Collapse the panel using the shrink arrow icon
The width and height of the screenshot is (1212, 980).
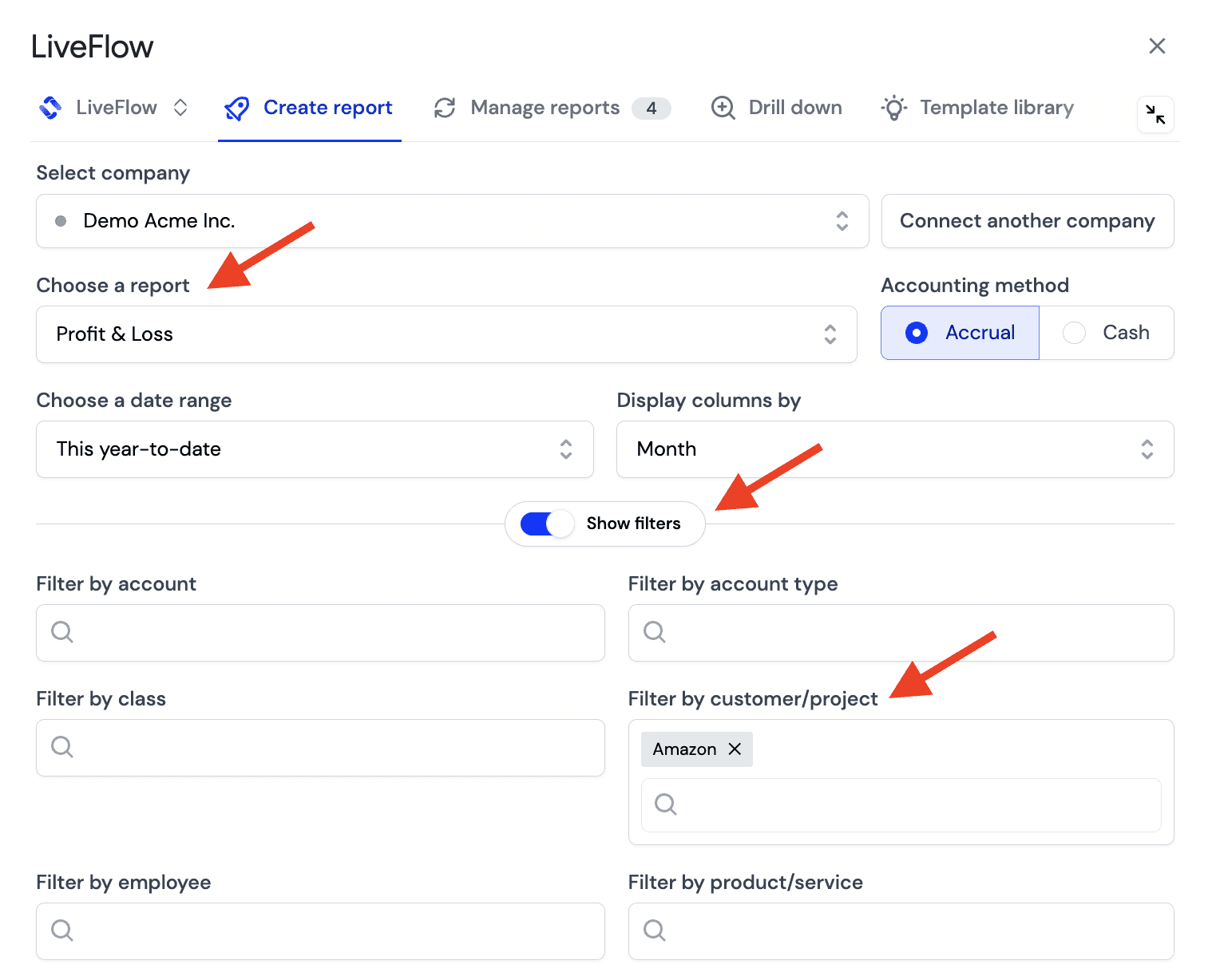(x=1155, y=115)
